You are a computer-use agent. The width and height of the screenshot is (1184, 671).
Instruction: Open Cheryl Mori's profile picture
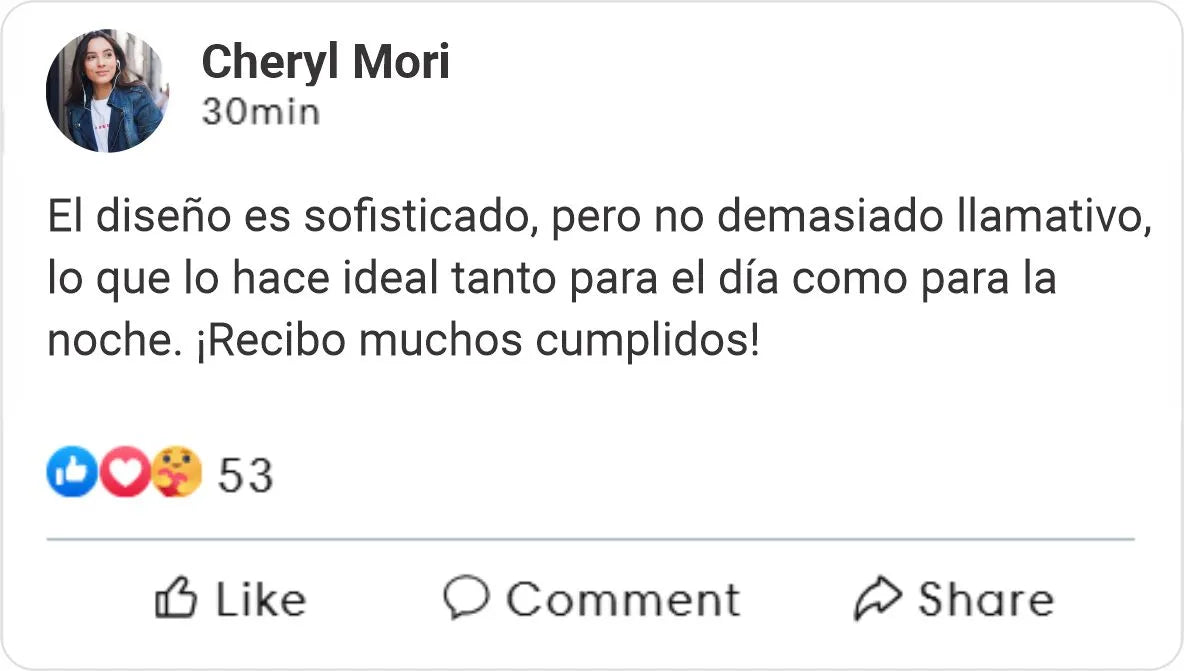click(x=107, y=91)
